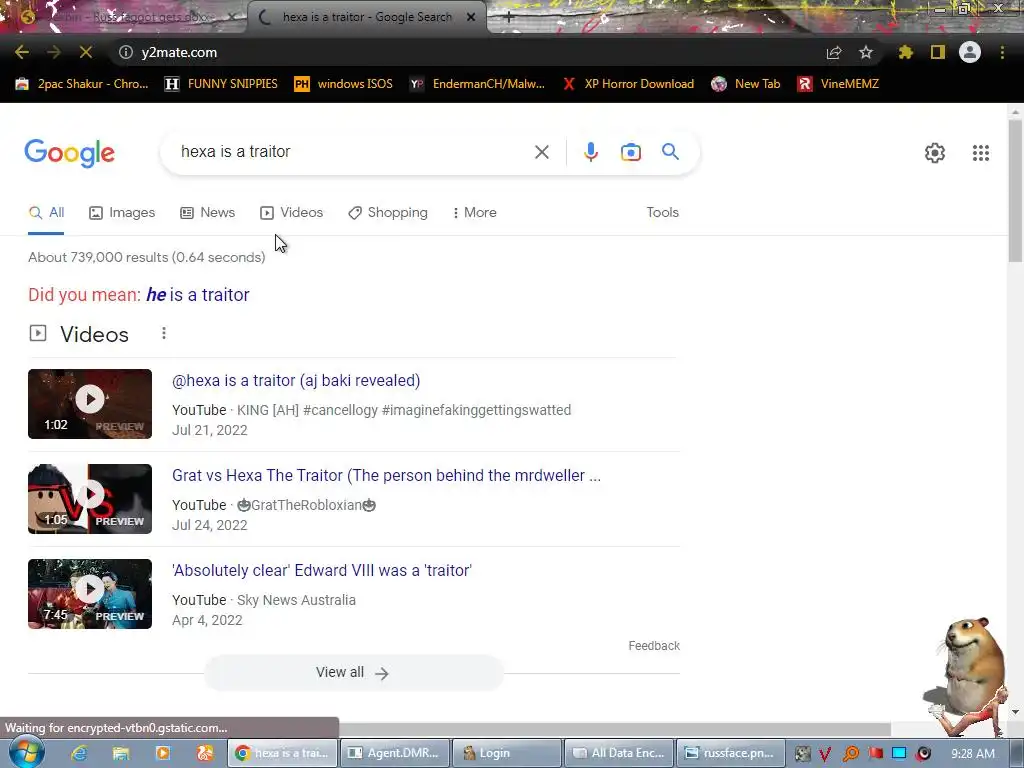Search by image using the camera icon
This screenshot has height=768, width=1024.
pos(631,152)
